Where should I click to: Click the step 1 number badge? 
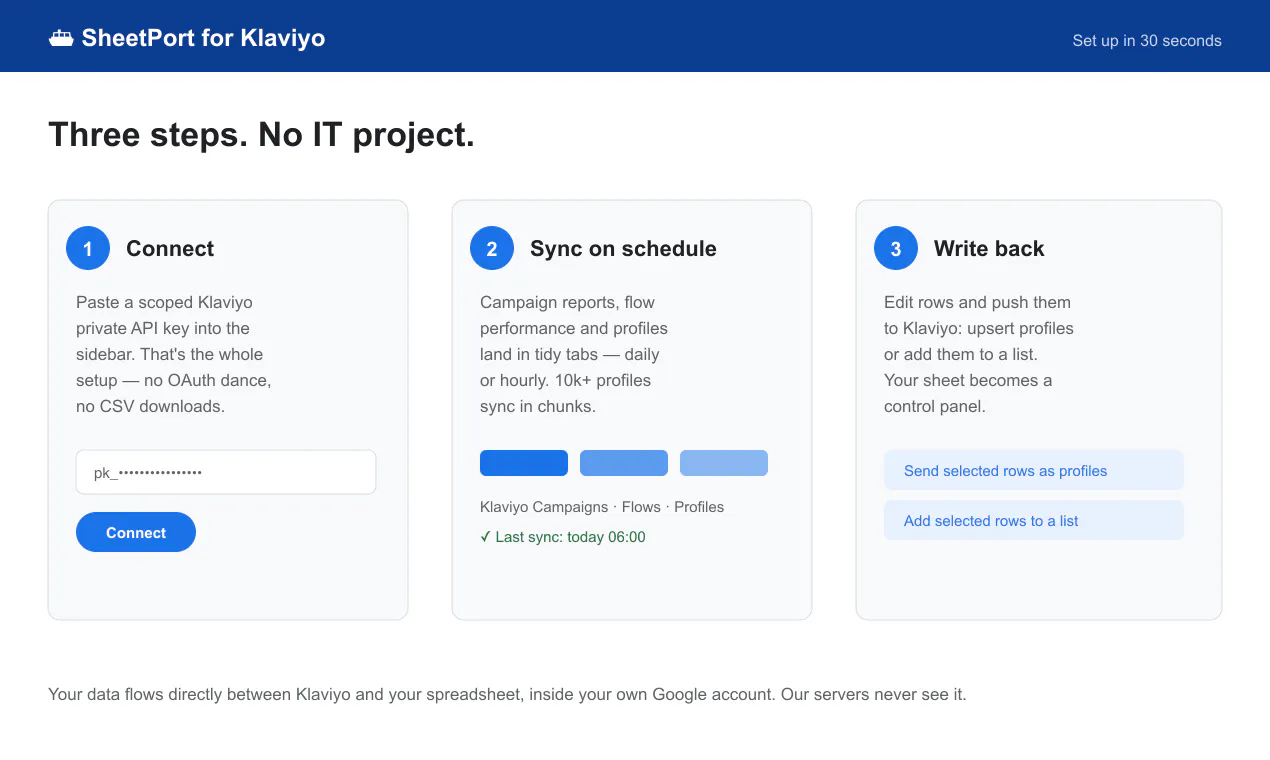point(88,248)
